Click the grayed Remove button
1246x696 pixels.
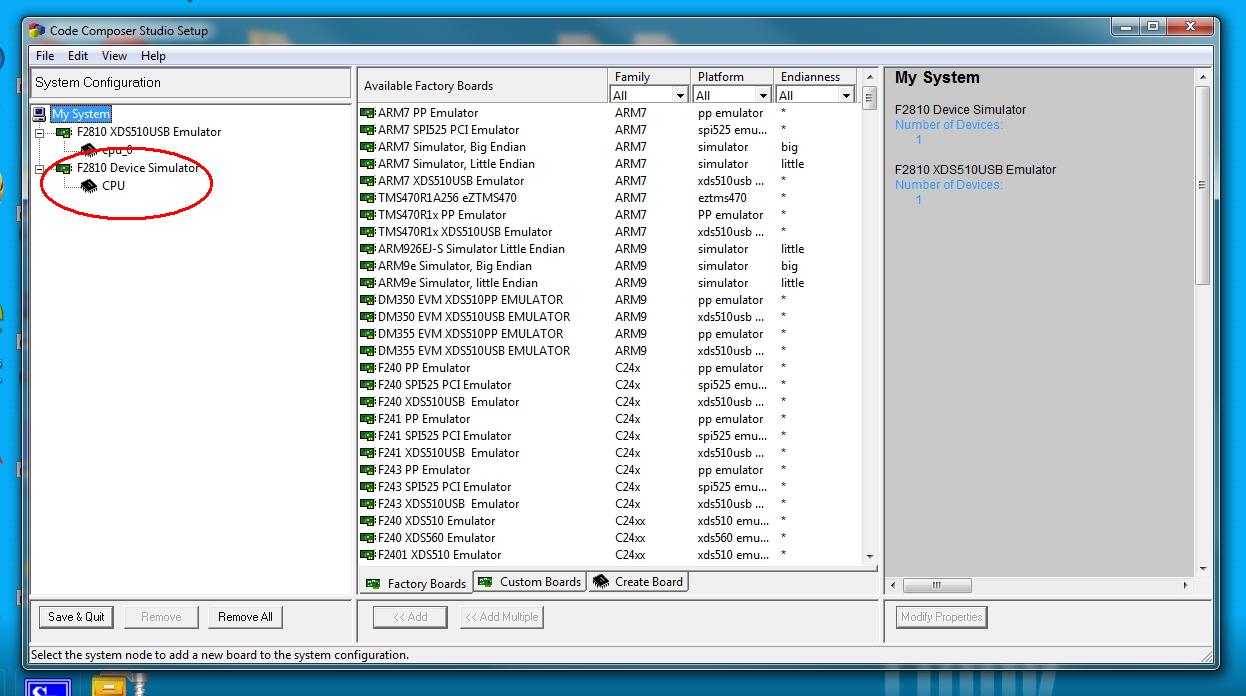[x=161, y=617]
